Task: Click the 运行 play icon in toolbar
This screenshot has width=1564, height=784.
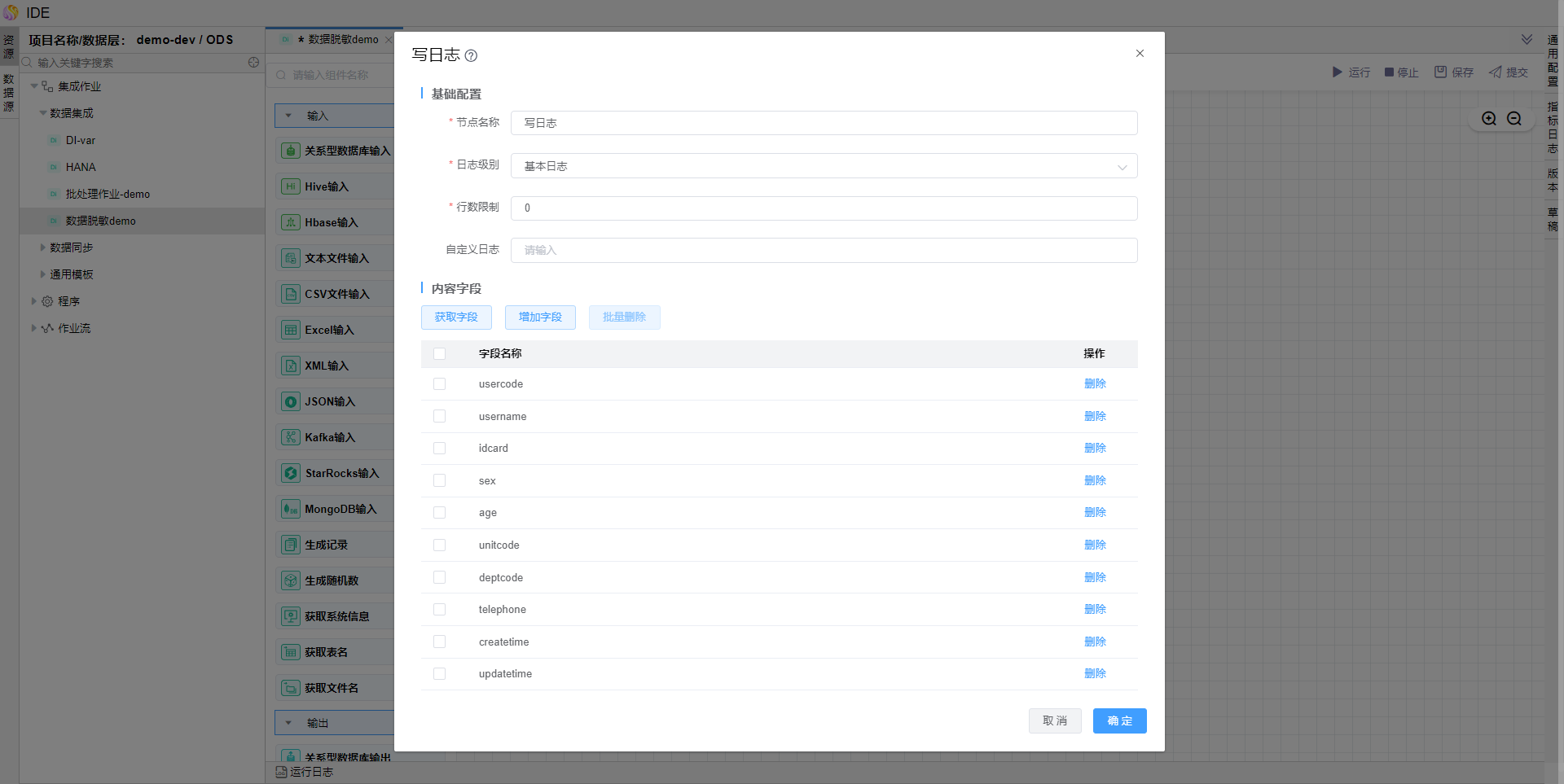Action: click(x=1337, y=72)
